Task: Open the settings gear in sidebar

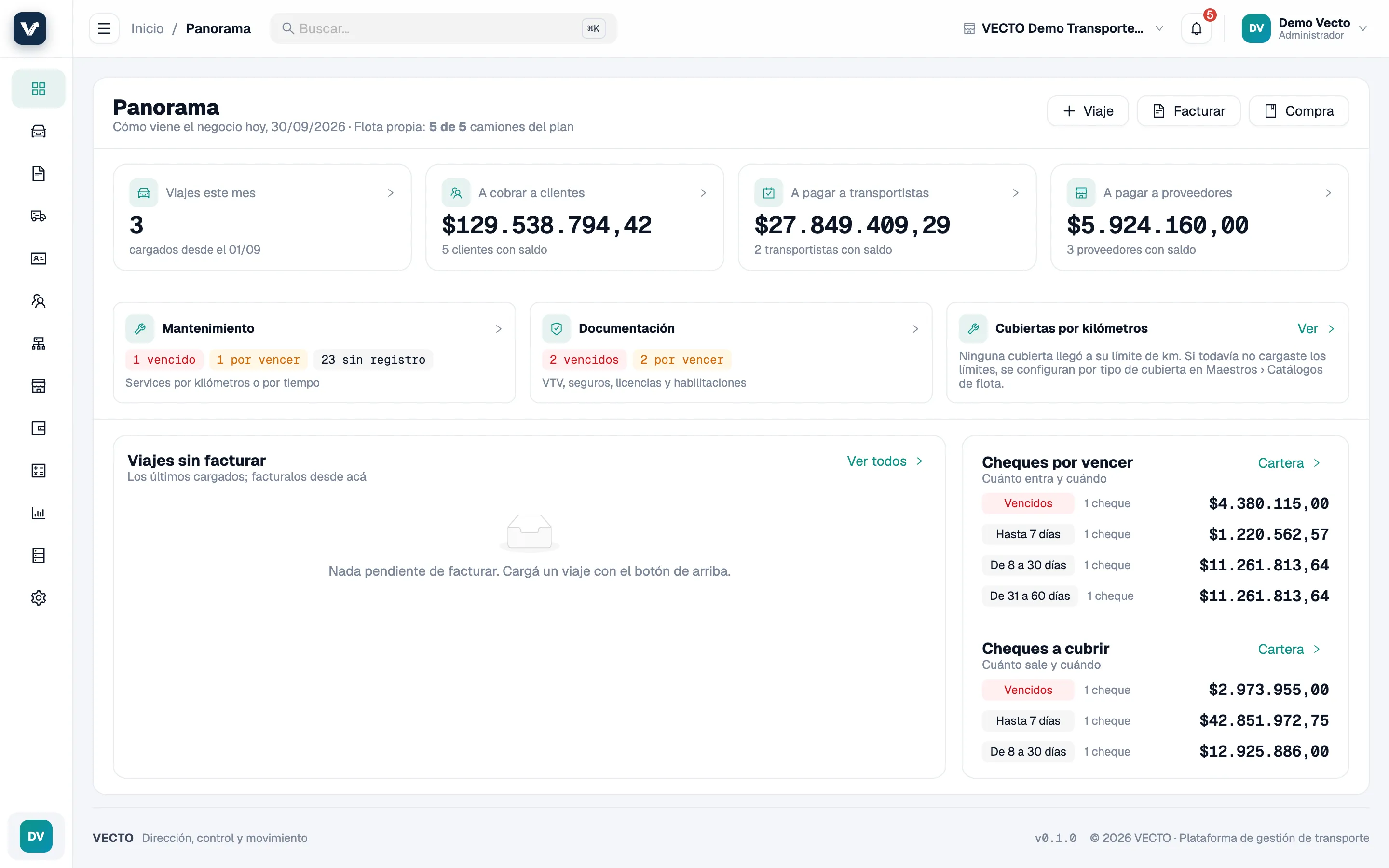Action: coord(39,598)
